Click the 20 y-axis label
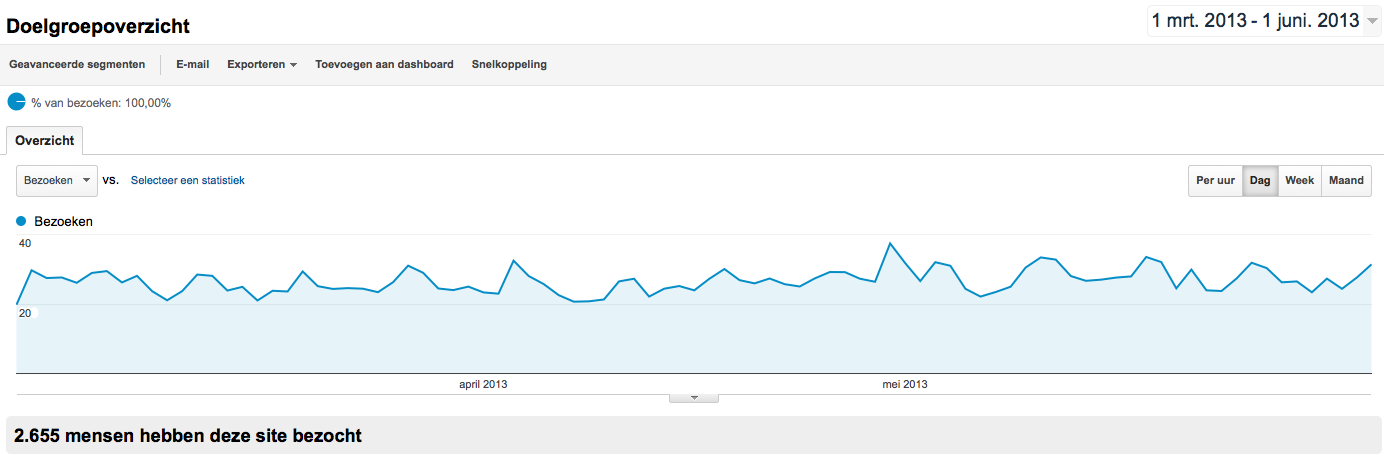This screenshot has width=1384, height=460. (x=25, y=313)
